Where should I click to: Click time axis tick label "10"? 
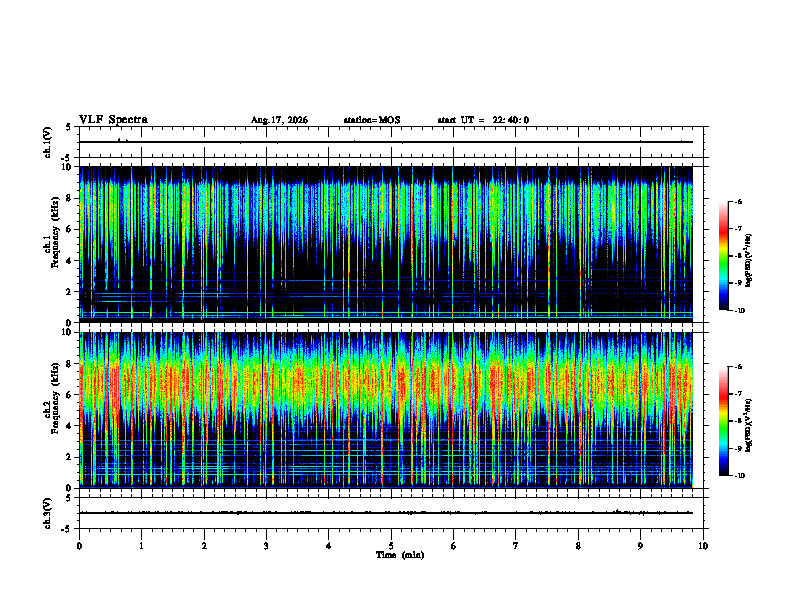tap(703, 546)
